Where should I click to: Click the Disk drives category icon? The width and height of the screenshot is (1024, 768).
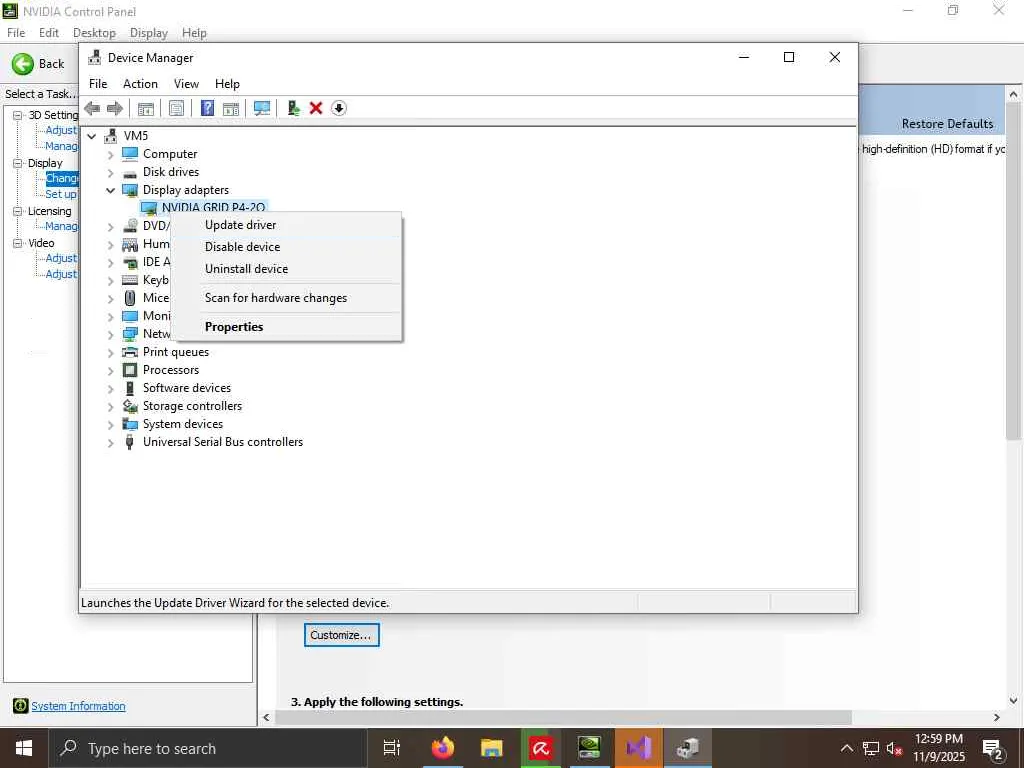pos(130,172)
